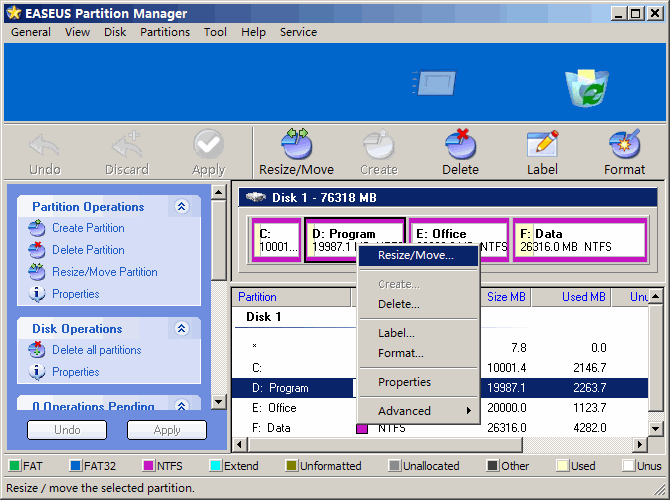Open the Service menu

pos(298,32)
